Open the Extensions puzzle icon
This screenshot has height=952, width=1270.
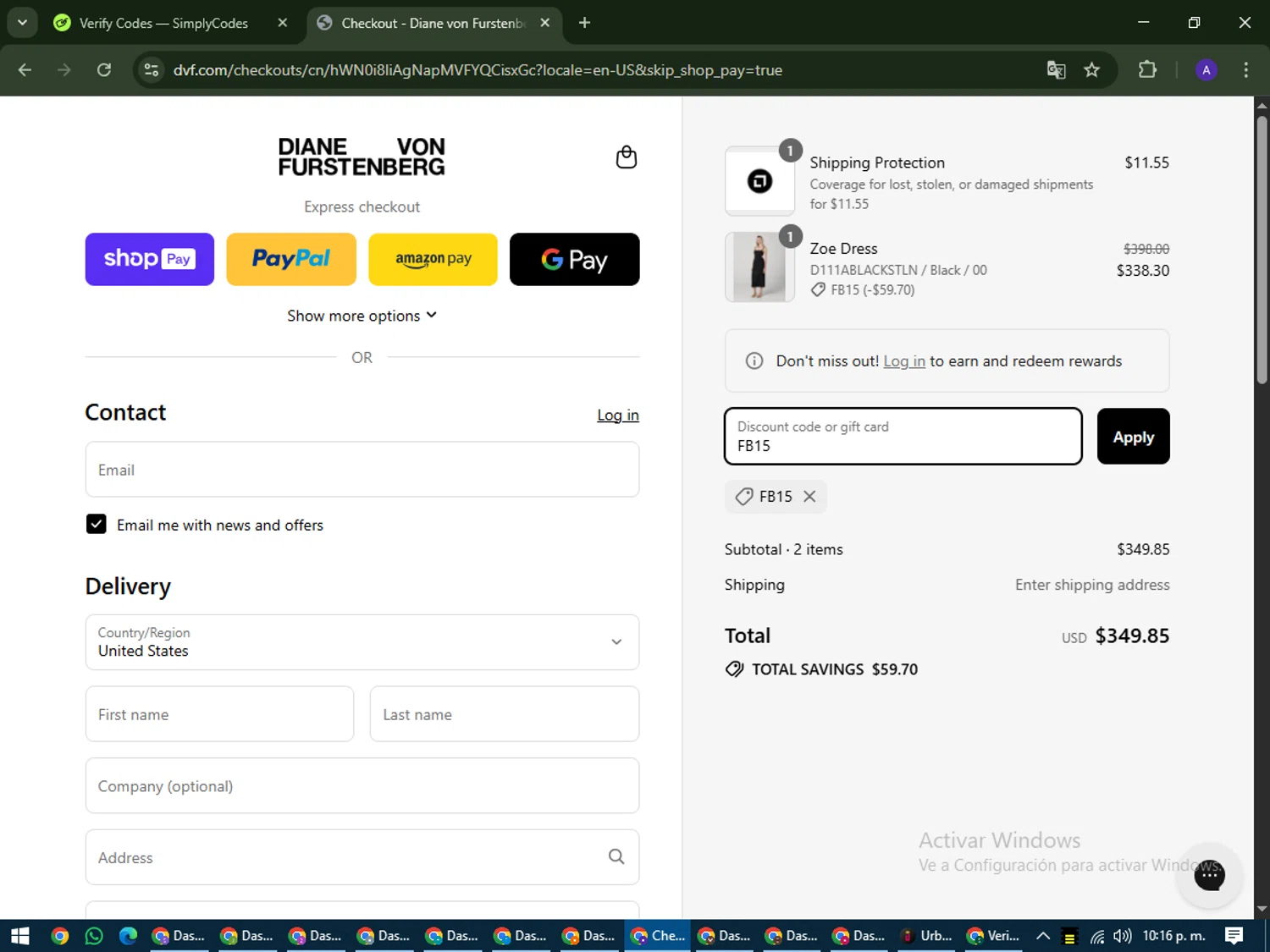click(x=1147, y=70)
